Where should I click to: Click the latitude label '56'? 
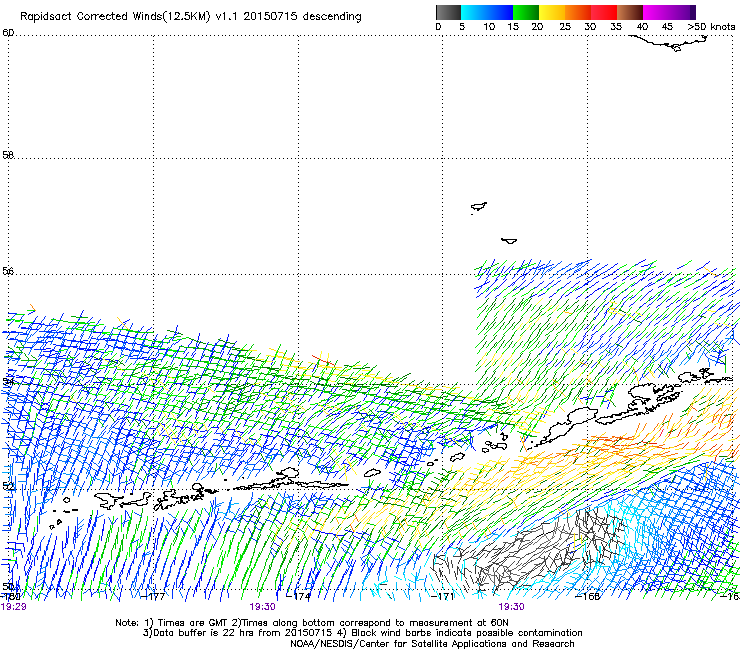[8, 271]
